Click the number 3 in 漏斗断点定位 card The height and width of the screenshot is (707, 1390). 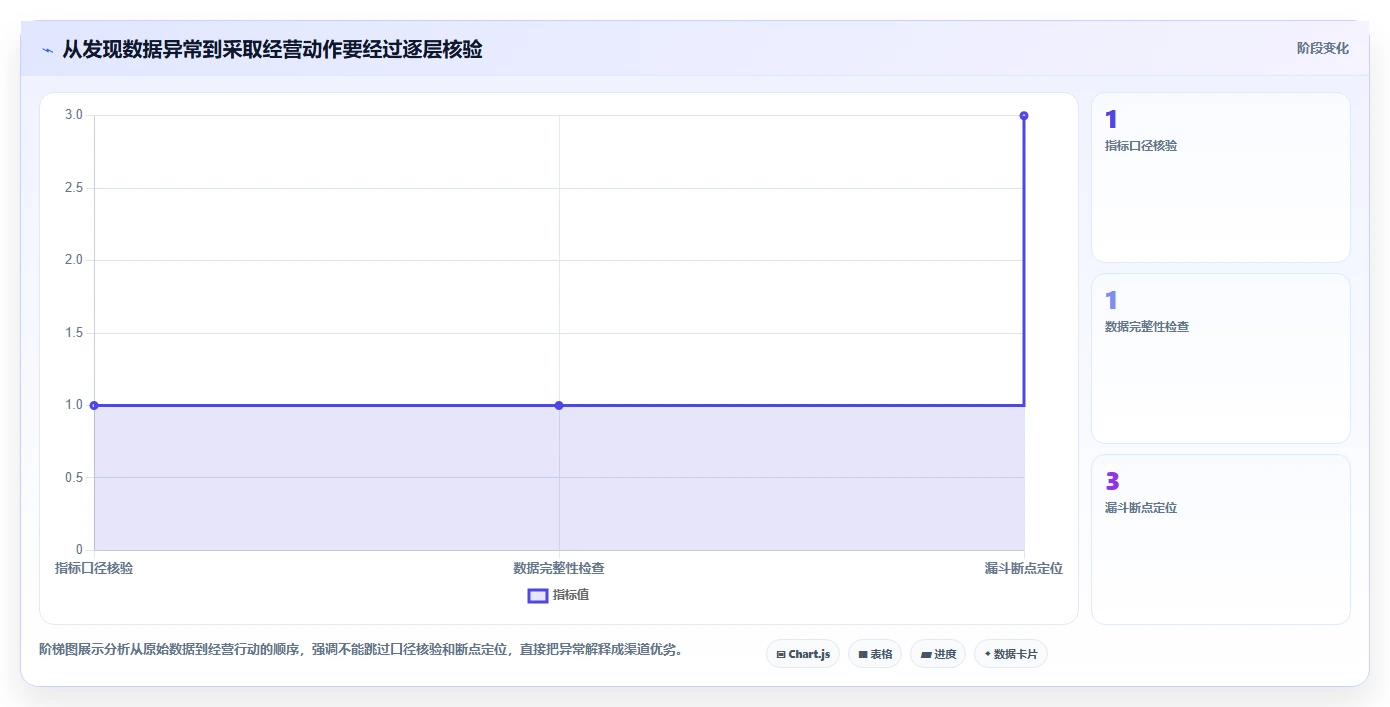tap(1112, 482)
